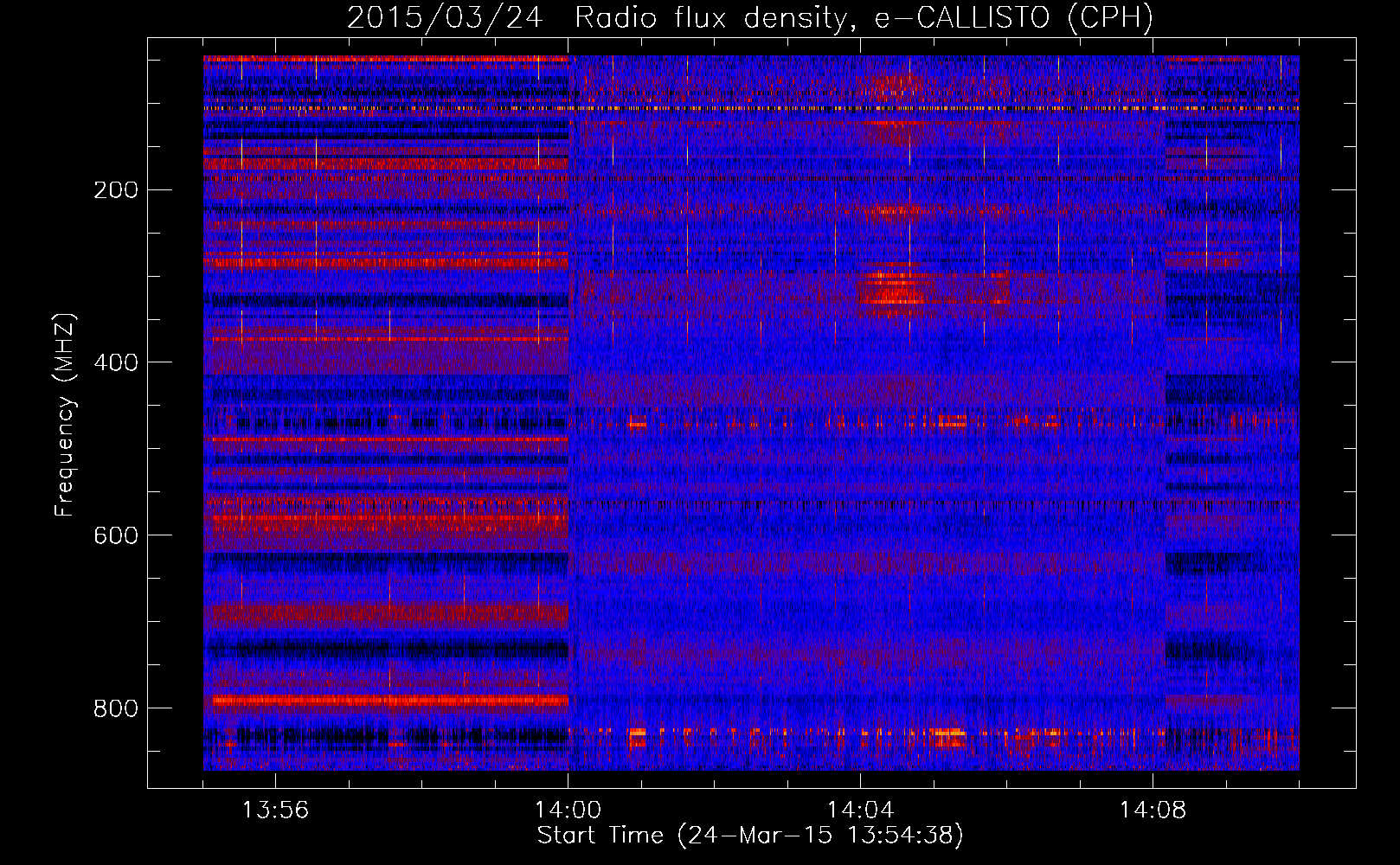1400x865 pixels.
Task: Click the 600 frequency tick label
Action: pos(116,535)
